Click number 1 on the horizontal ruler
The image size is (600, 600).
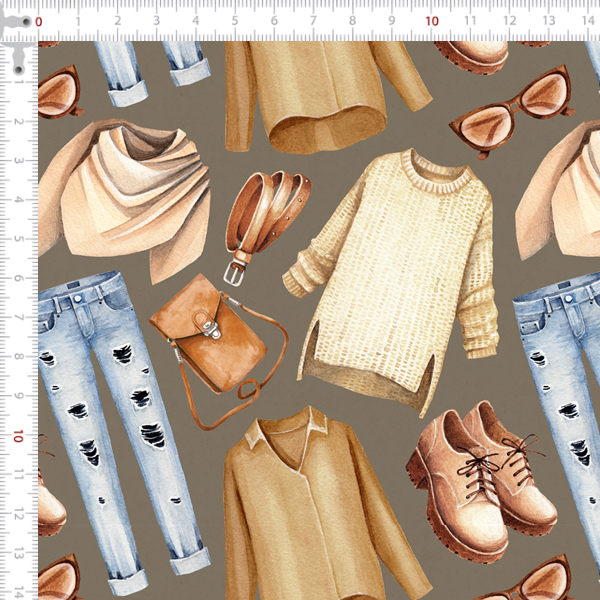tap(78, 21)
